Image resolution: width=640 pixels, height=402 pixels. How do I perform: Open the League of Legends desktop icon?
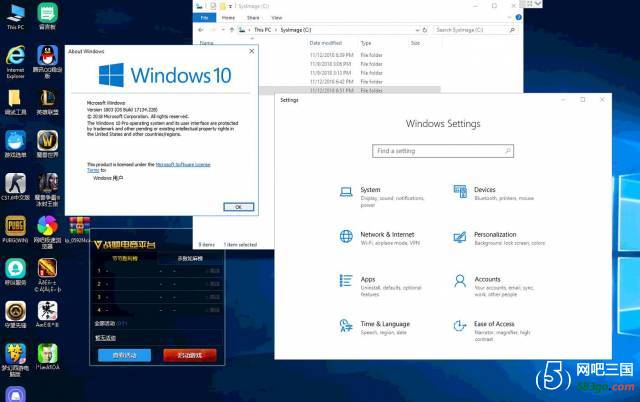pos(47,102)
